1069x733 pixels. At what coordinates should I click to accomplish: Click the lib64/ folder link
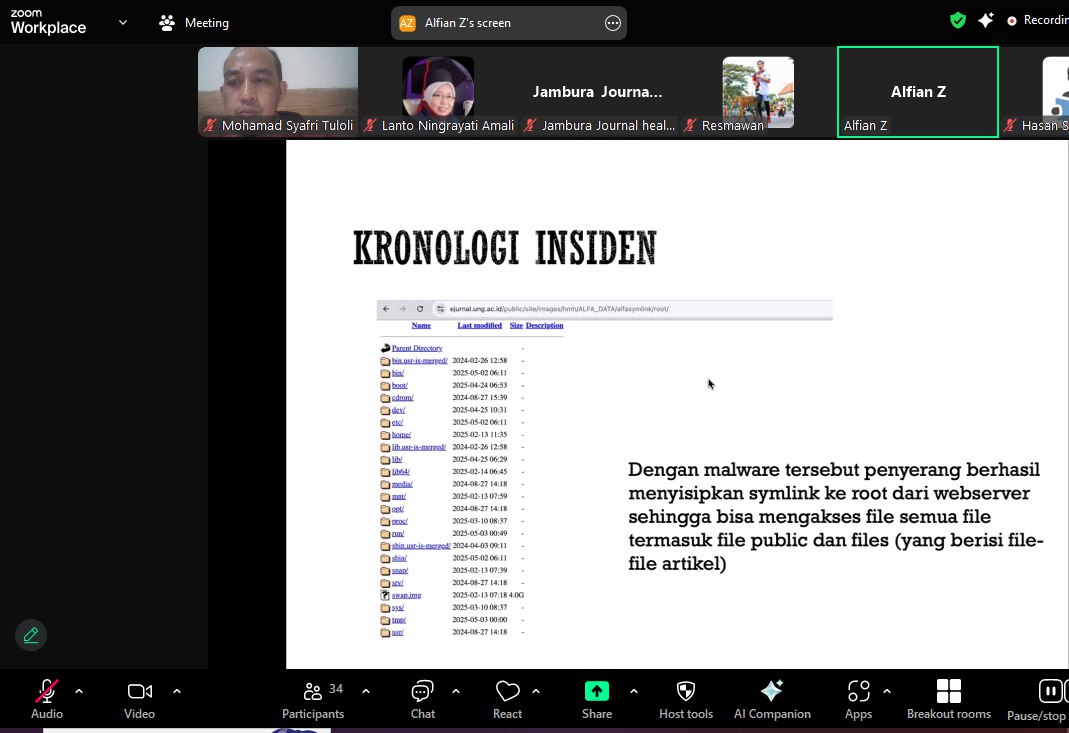click(400, 472)
